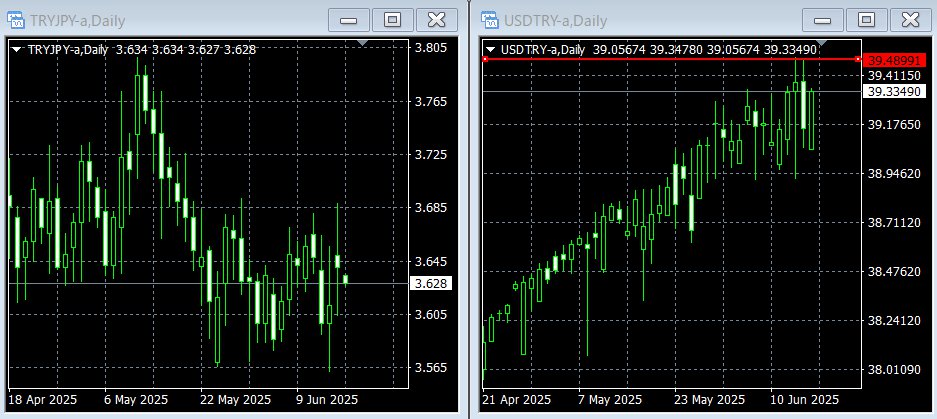This screenshot has height=419, width=937.
Task: Click the 21 Apr 2025 date label
Action: pyautogui.click(x=517, y=399)
